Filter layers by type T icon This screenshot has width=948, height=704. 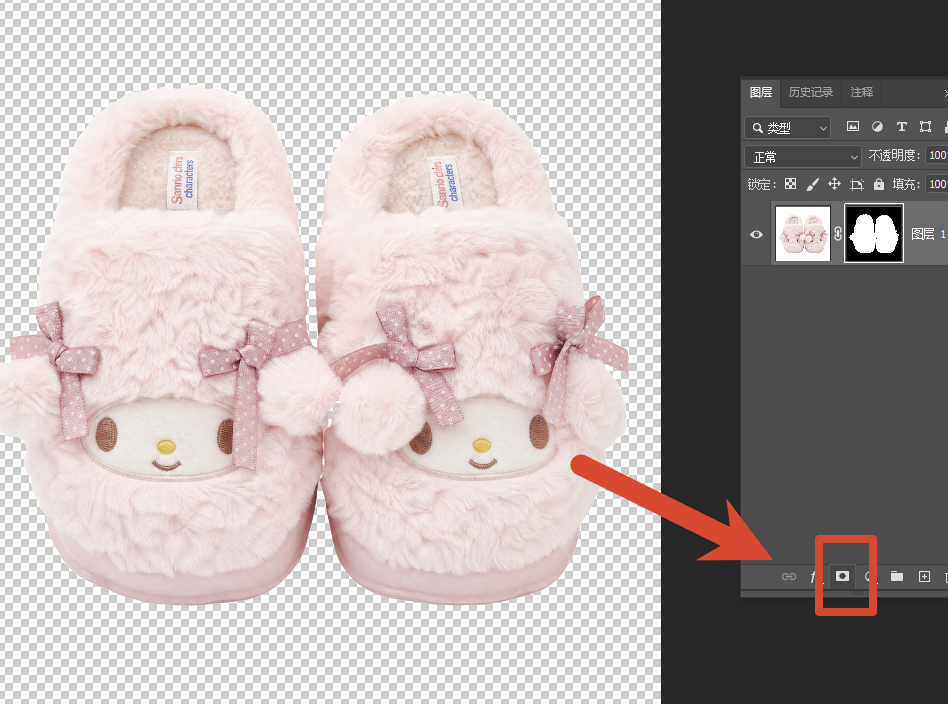(x=901, y=126)
